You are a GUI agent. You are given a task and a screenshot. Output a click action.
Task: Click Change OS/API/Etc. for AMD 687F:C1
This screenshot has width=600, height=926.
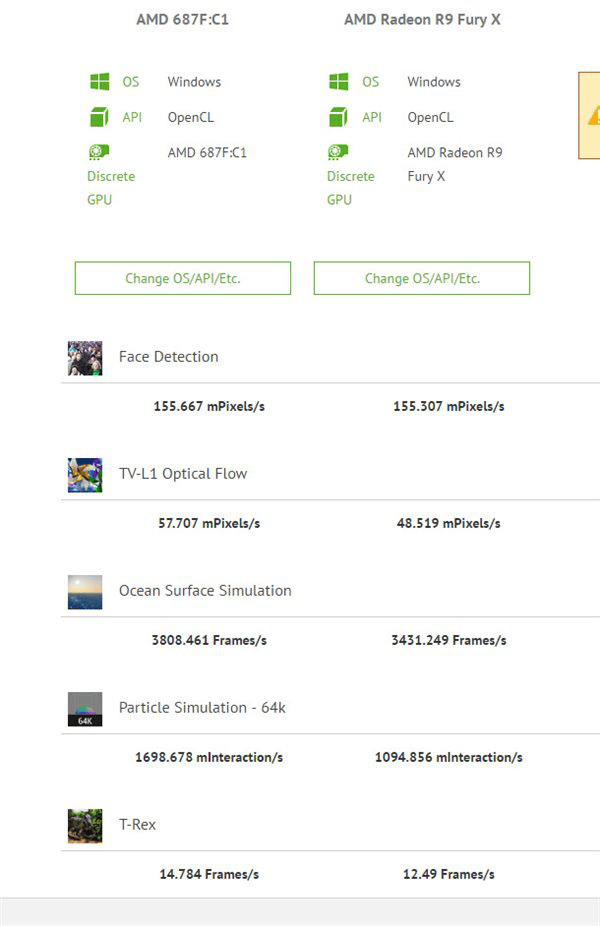[183, 278]
